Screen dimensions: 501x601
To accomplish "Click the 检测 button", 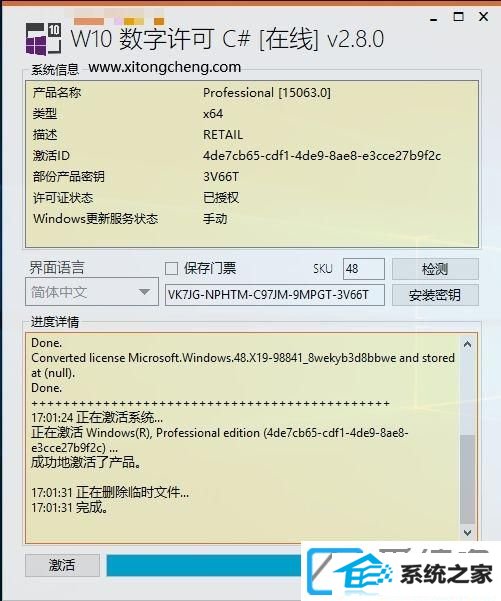I will tap(435, 269).
